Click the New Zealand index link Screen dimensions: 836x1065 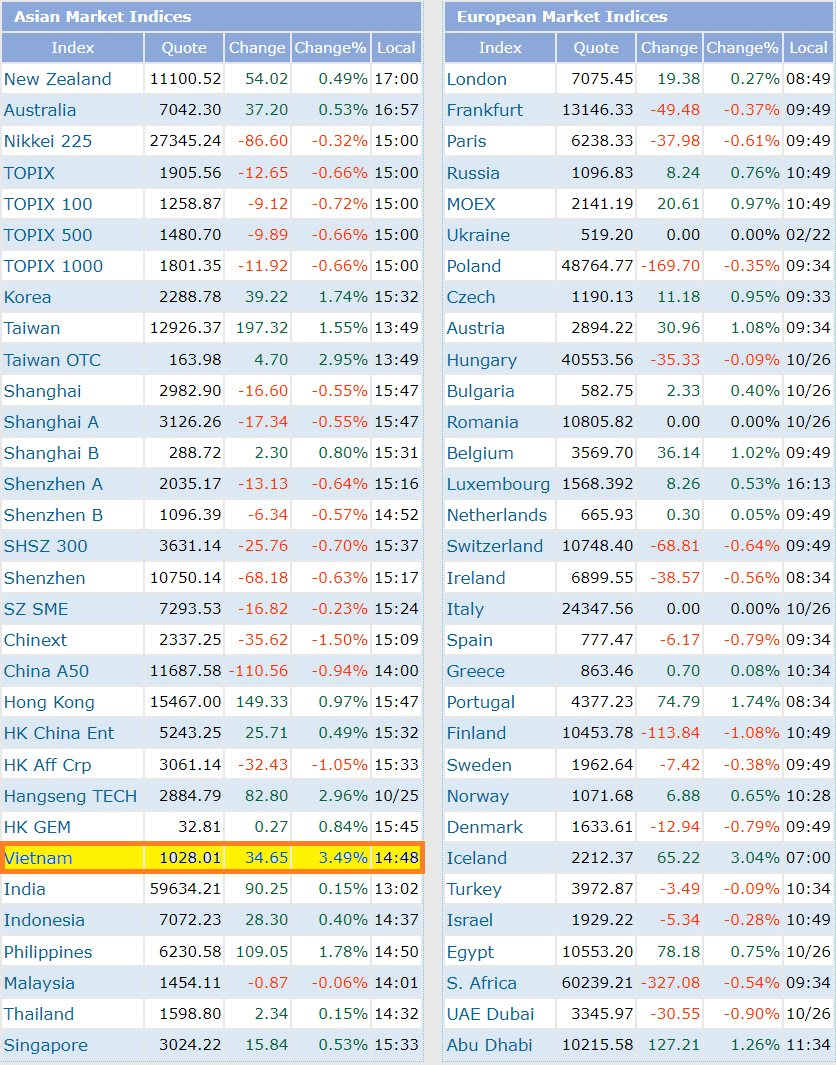point(58,79)
